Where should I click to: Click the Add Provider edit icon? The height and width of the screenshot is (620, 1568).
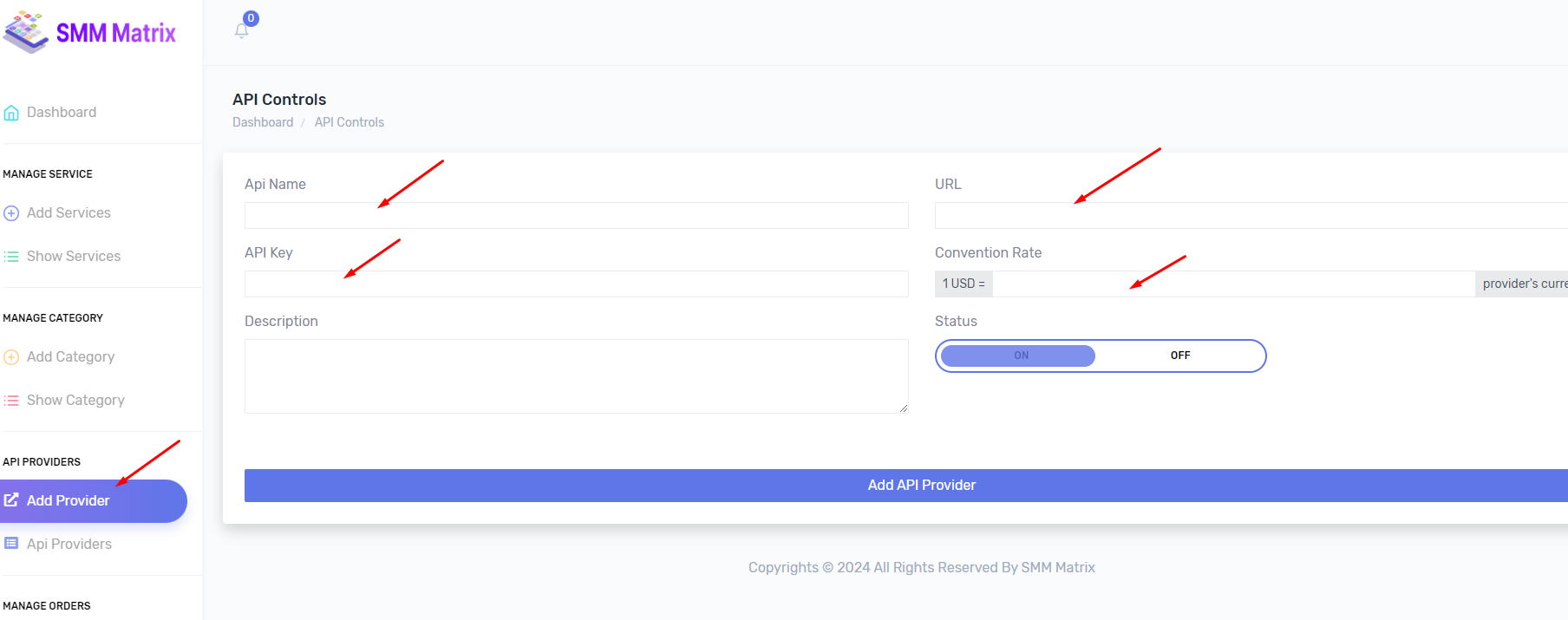click(11, 500)
